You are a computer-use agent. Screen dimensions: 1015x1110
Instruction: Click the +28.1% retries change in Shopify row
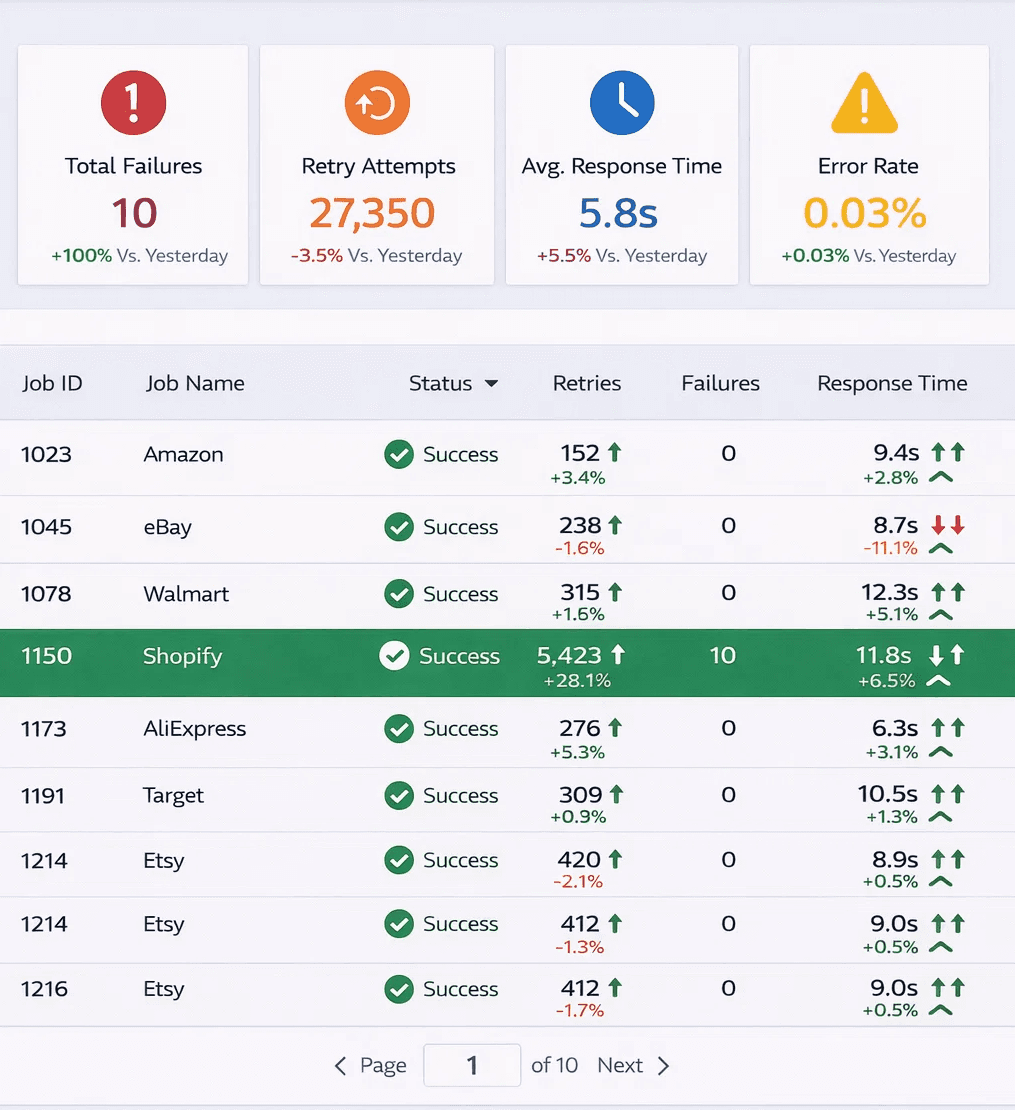pos(577,681)
